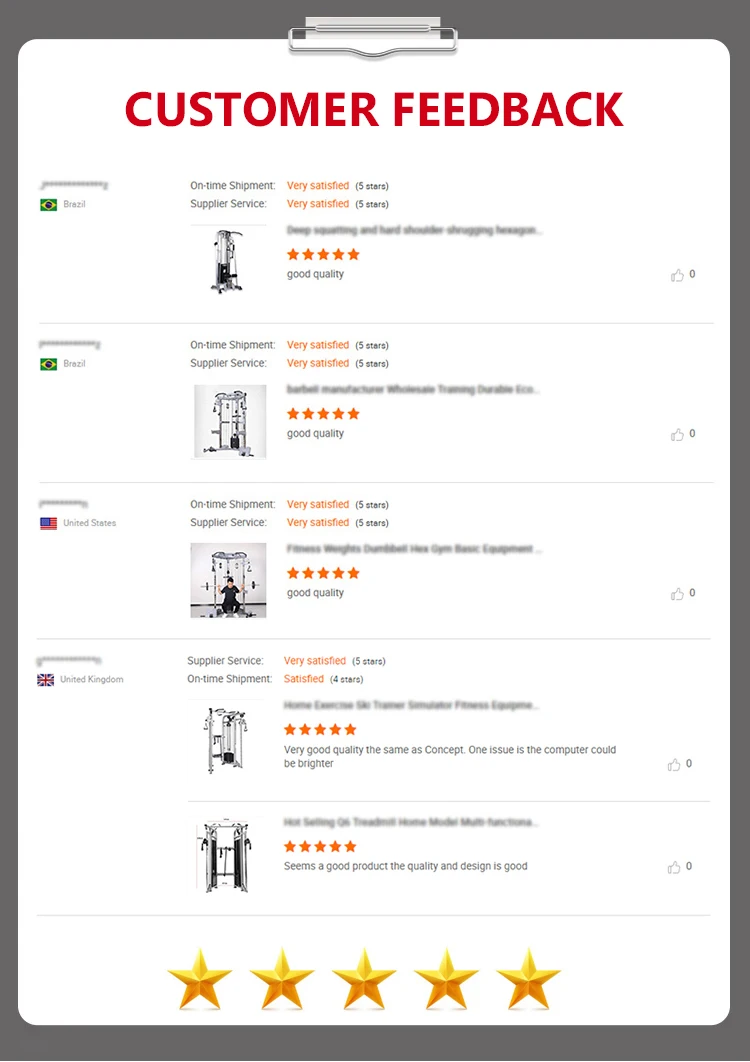750x1062 pixels.
Task: Open 'Home Exercise Ski Trainer Simulator' product link
Action: 411,706
